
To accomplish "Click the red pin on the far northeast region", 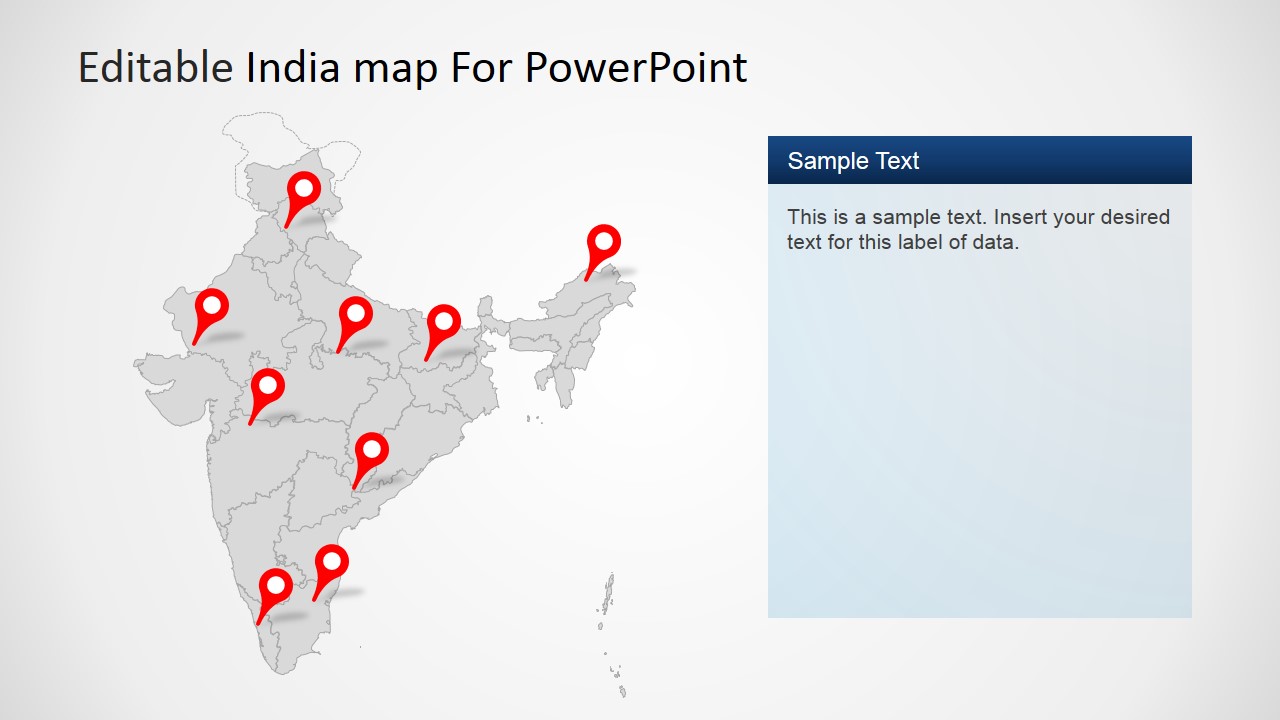I will click(x=602, y=251).
